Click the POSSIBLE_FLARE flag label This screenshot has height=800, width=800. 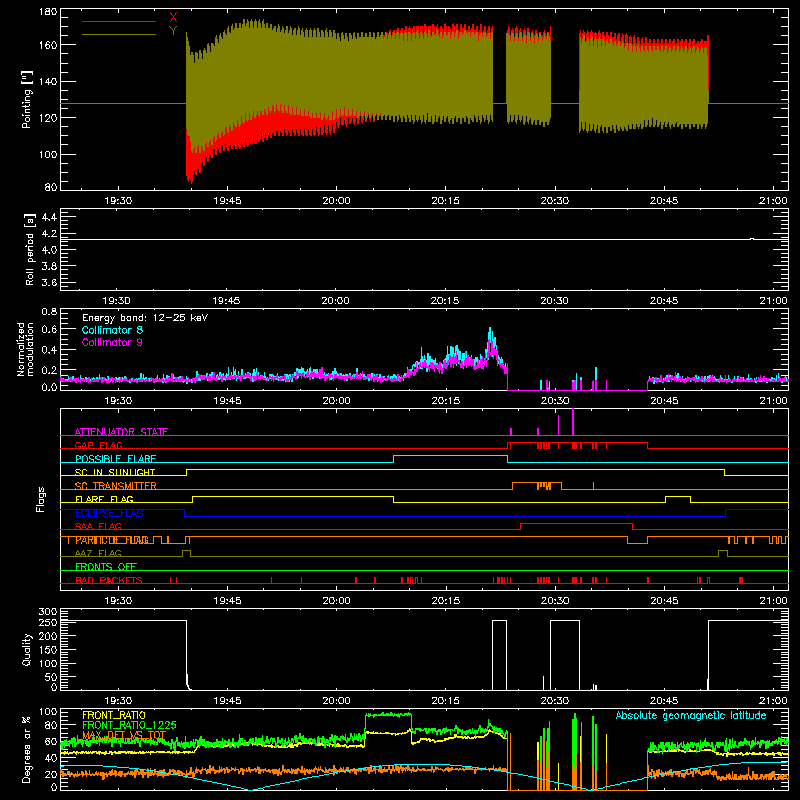coord(115,459)
